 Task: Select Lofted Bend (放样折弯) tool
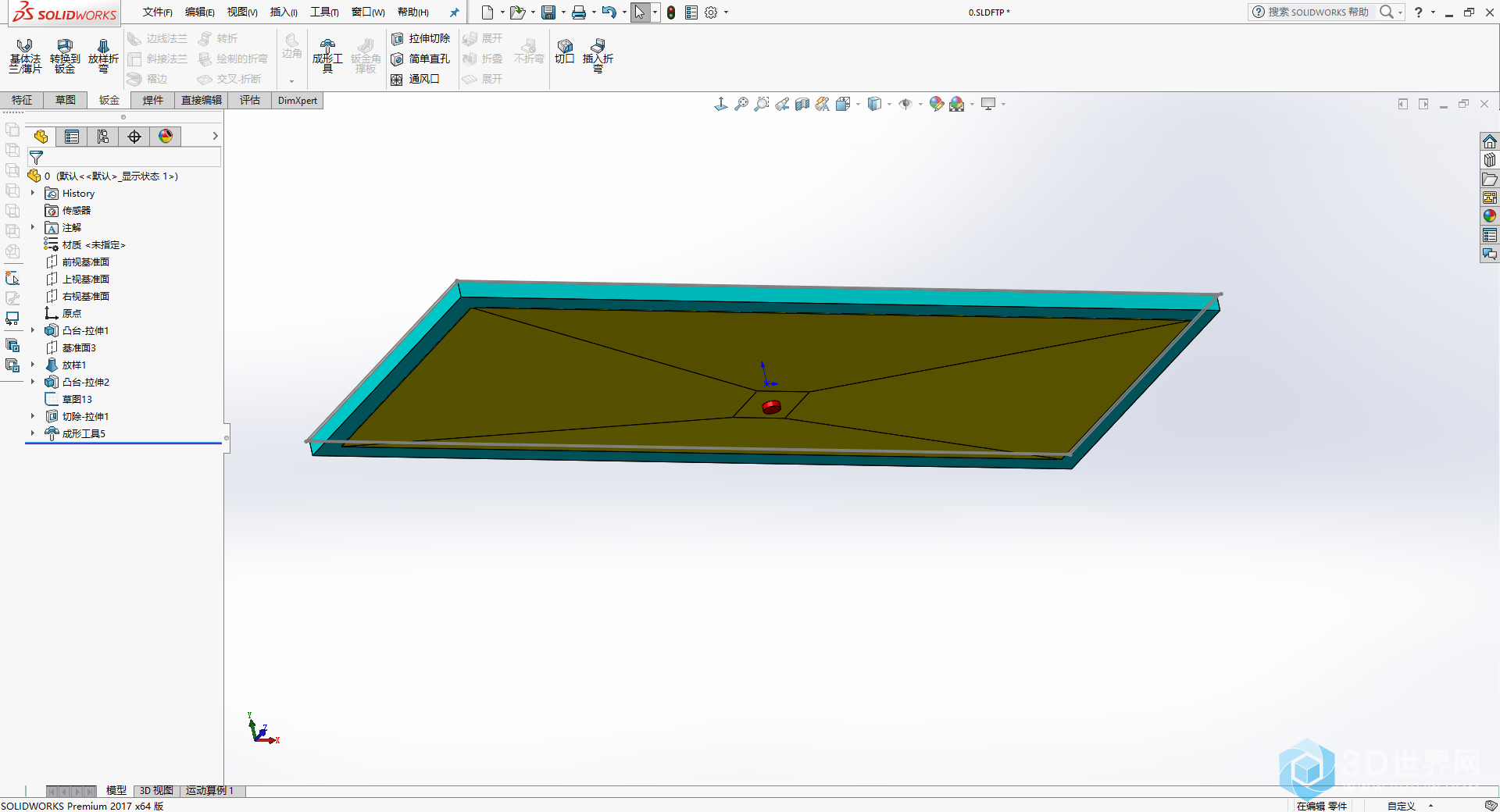(x=103, y=56)
